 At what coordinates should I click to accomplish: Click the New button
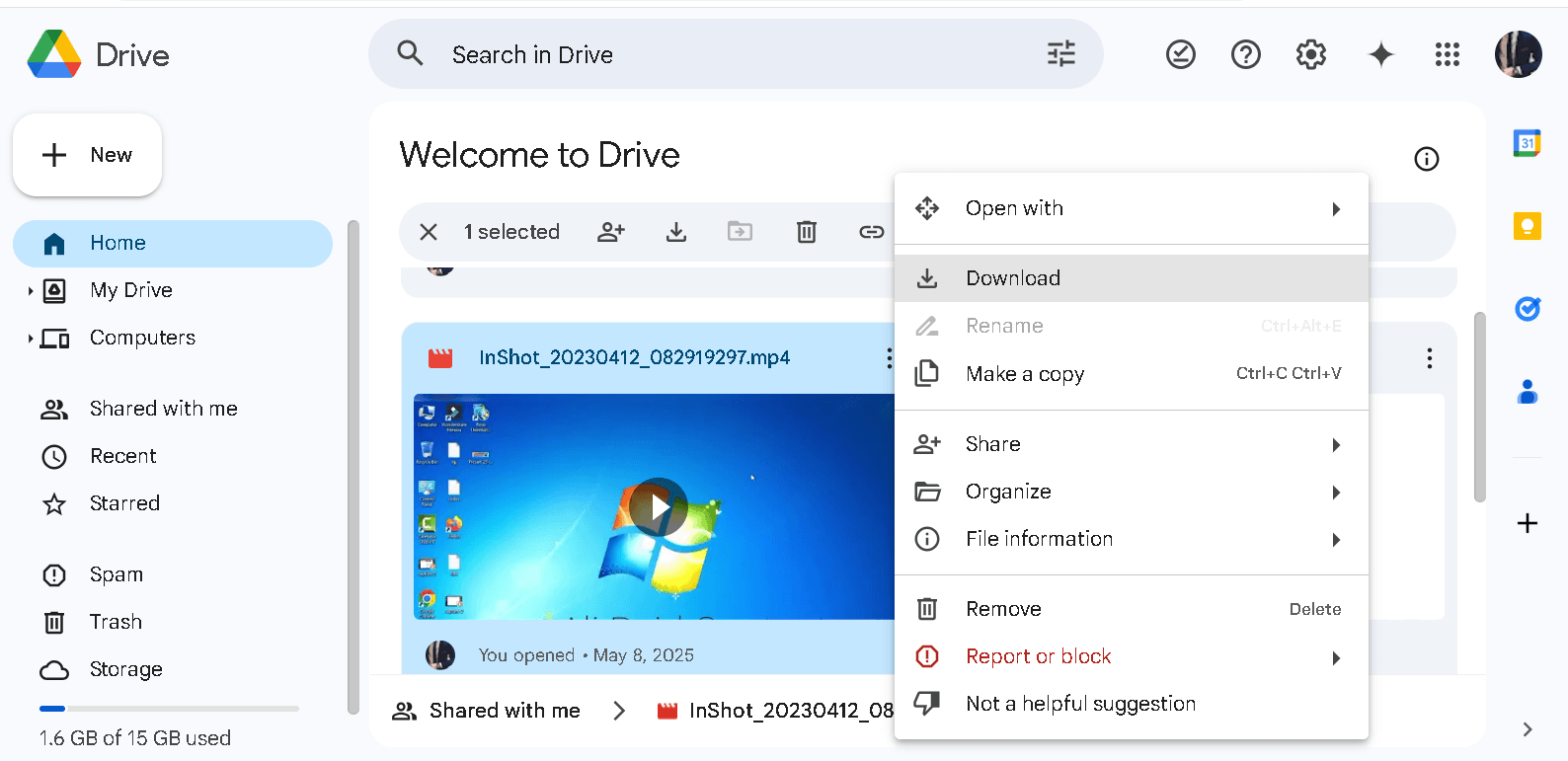point(87,155)
